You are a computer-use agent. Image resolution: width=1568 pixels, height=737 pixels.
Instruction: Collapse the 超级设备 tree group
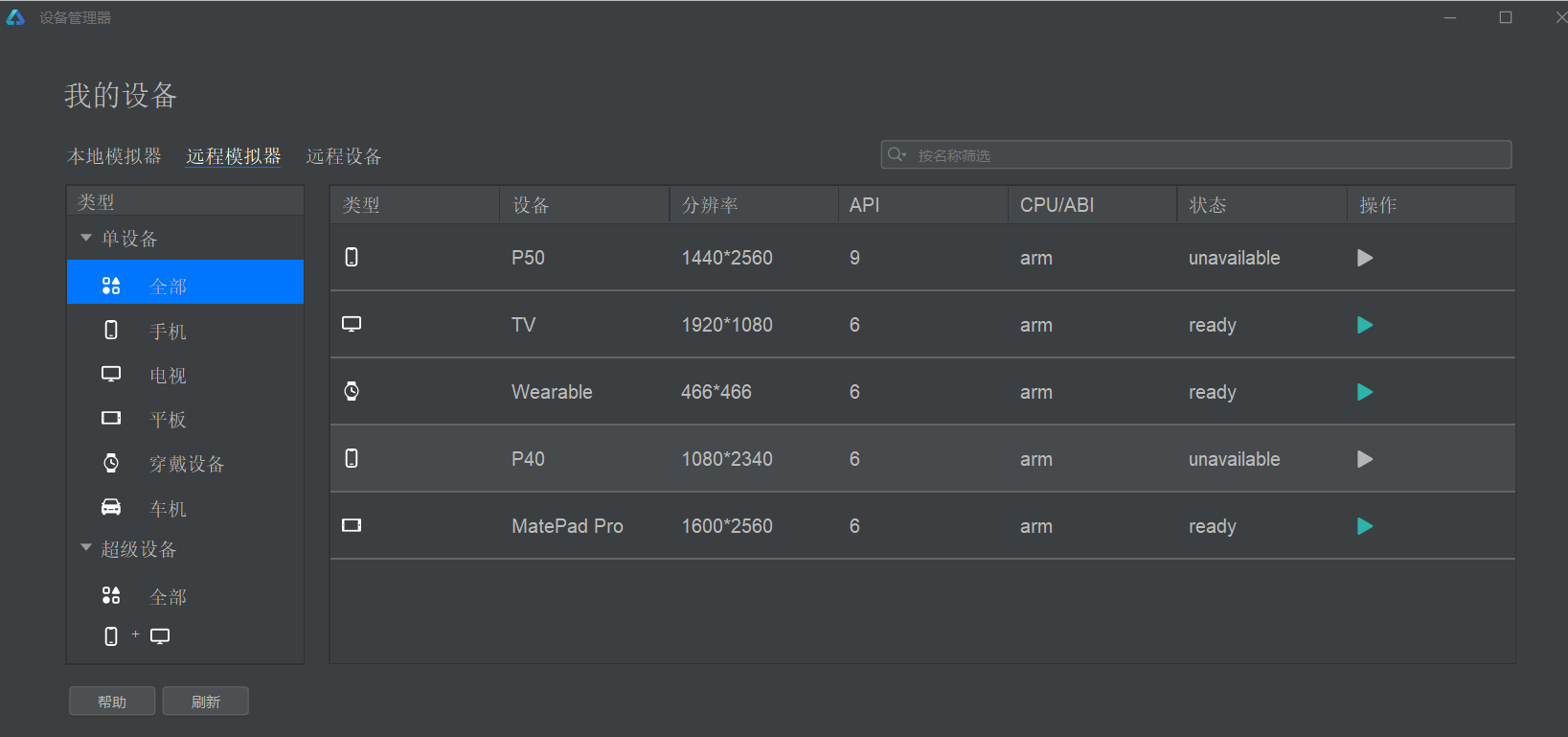86,548
